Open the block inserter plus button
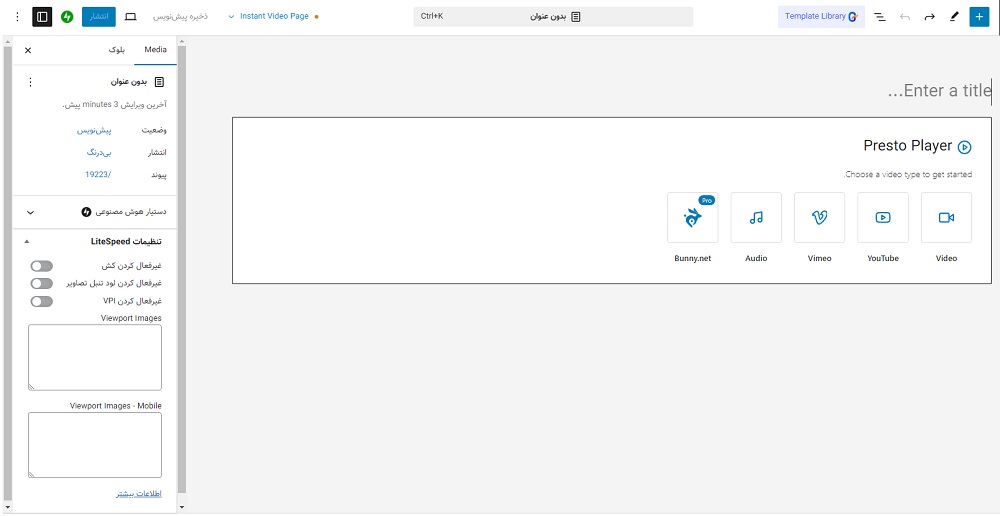Screen dimensions: 1000x516 [979, 17]
